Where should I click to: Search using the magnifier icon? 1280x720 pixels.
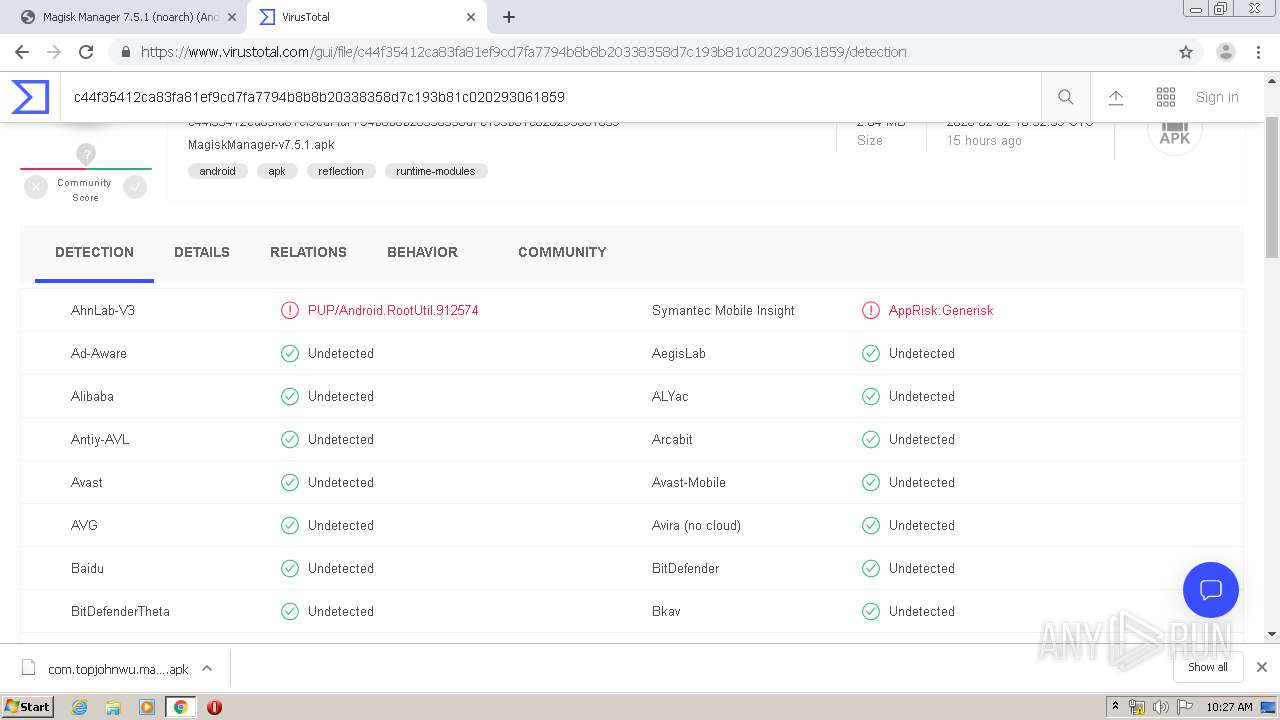1066,97
